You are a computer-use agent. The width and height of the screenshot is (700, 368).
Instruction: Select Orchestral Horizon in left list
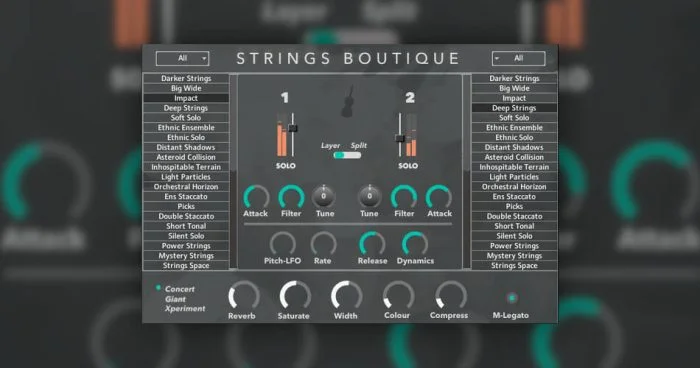186,186
